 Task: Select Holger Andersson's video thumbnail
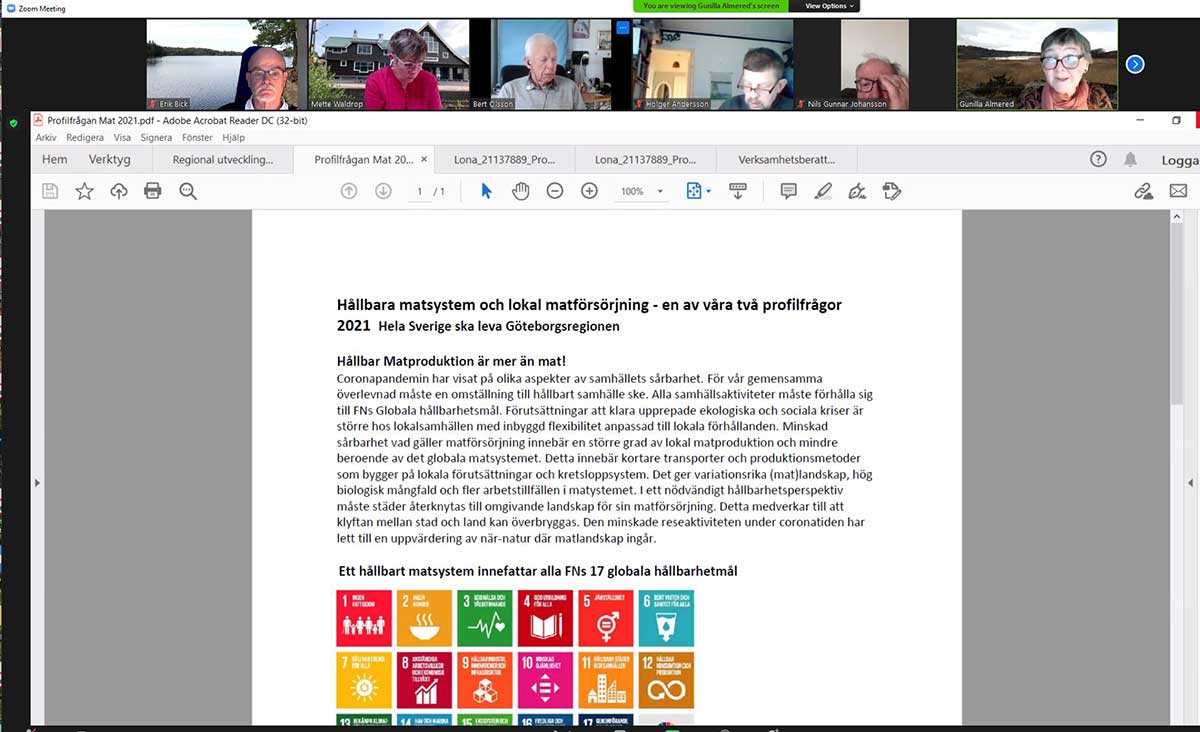pos(712,64)
